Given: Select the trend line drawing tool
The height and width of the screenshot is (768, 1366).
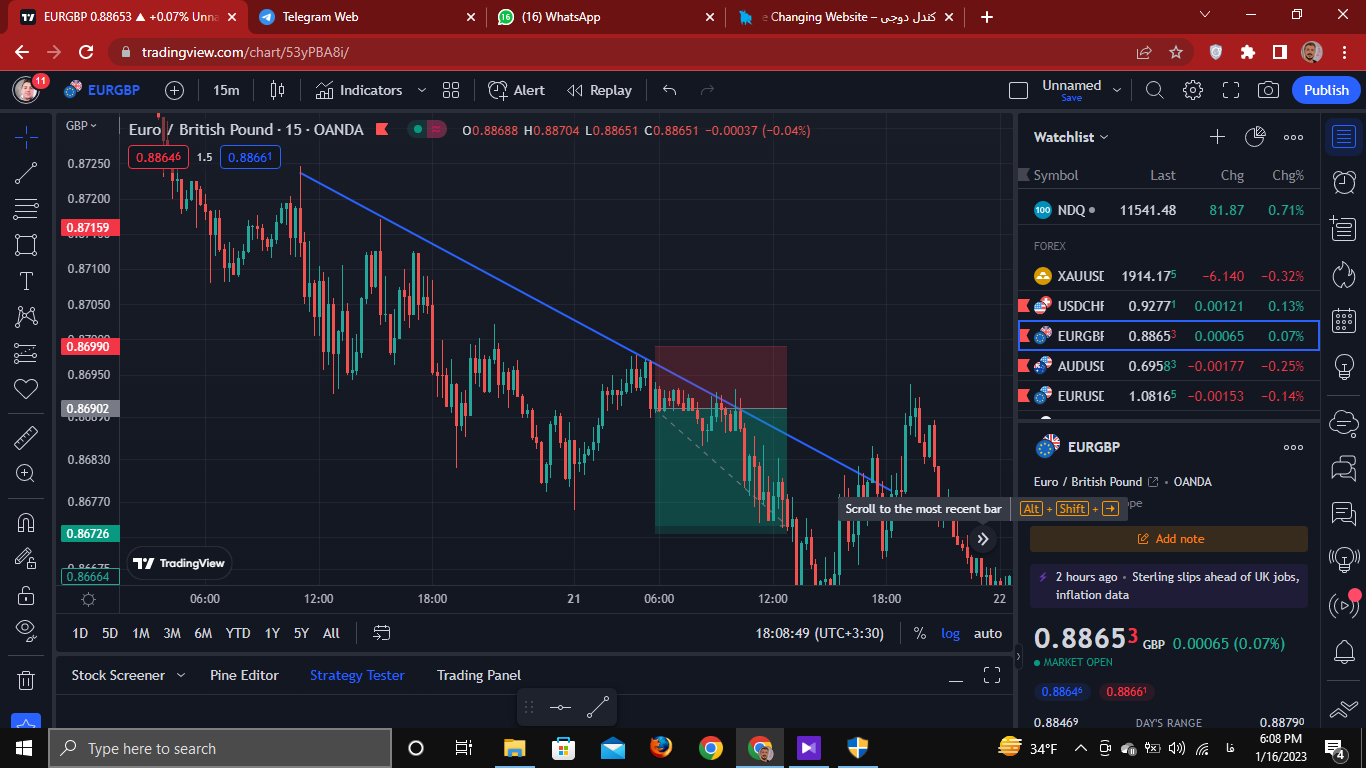Looking at the screenshot, I should (26, 173).
